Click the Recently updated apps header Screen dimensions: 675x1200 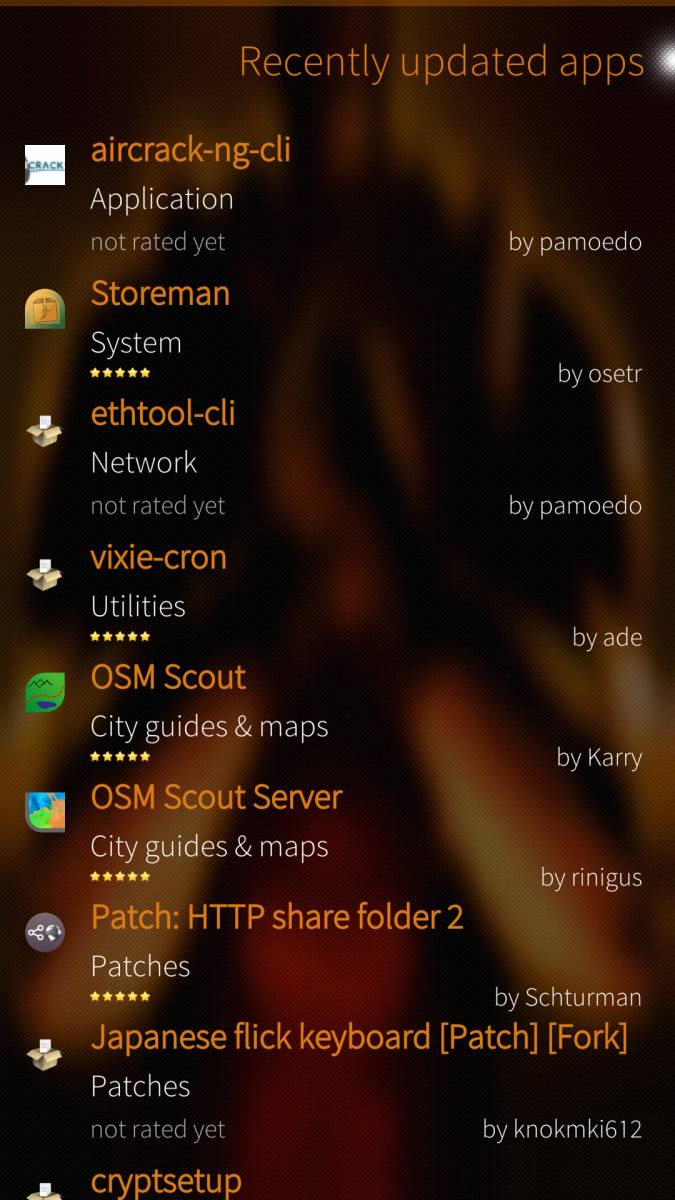point(441,62)
